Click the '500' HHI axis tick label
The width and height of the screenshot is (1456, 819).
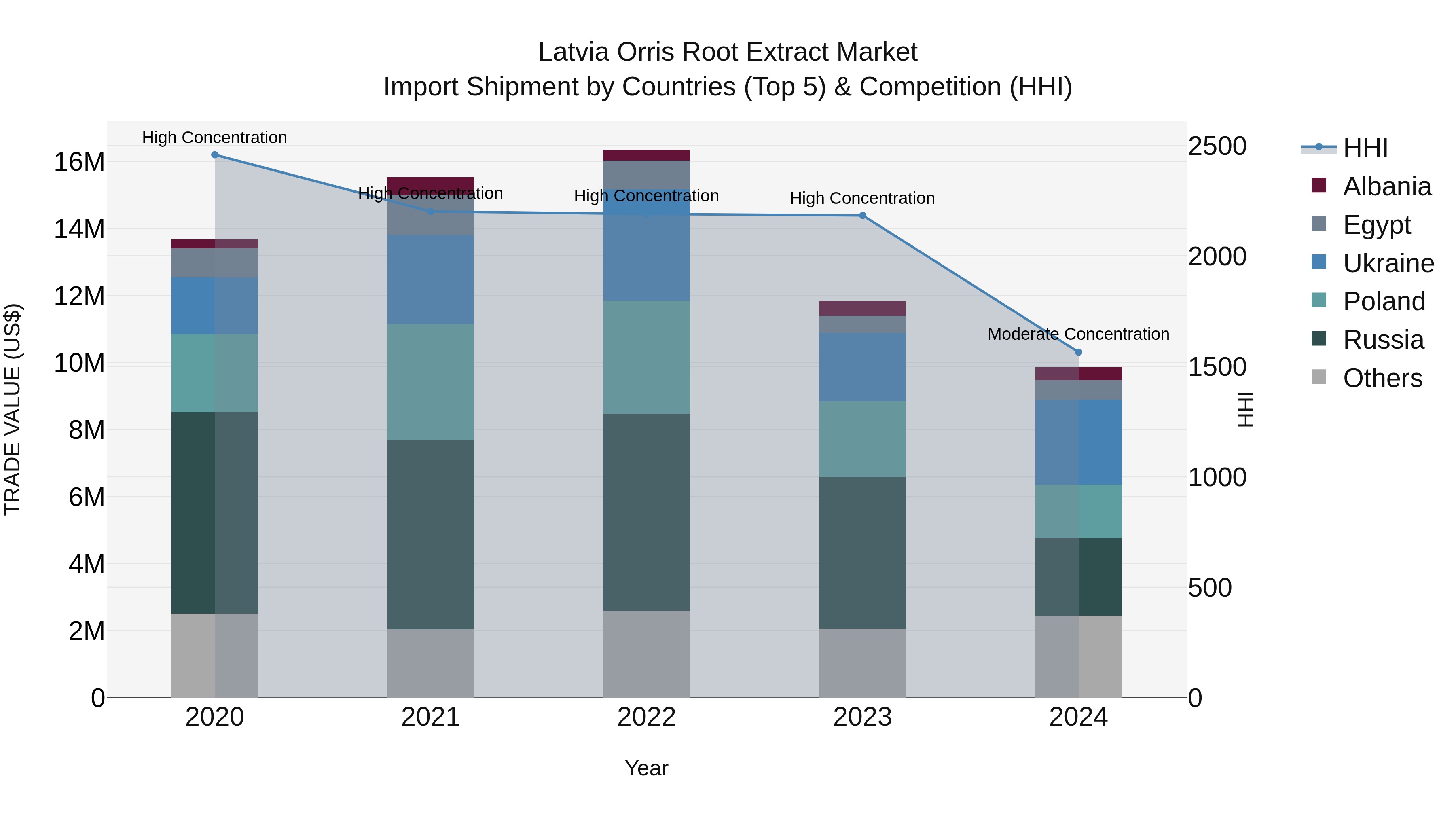[1210, 588]
